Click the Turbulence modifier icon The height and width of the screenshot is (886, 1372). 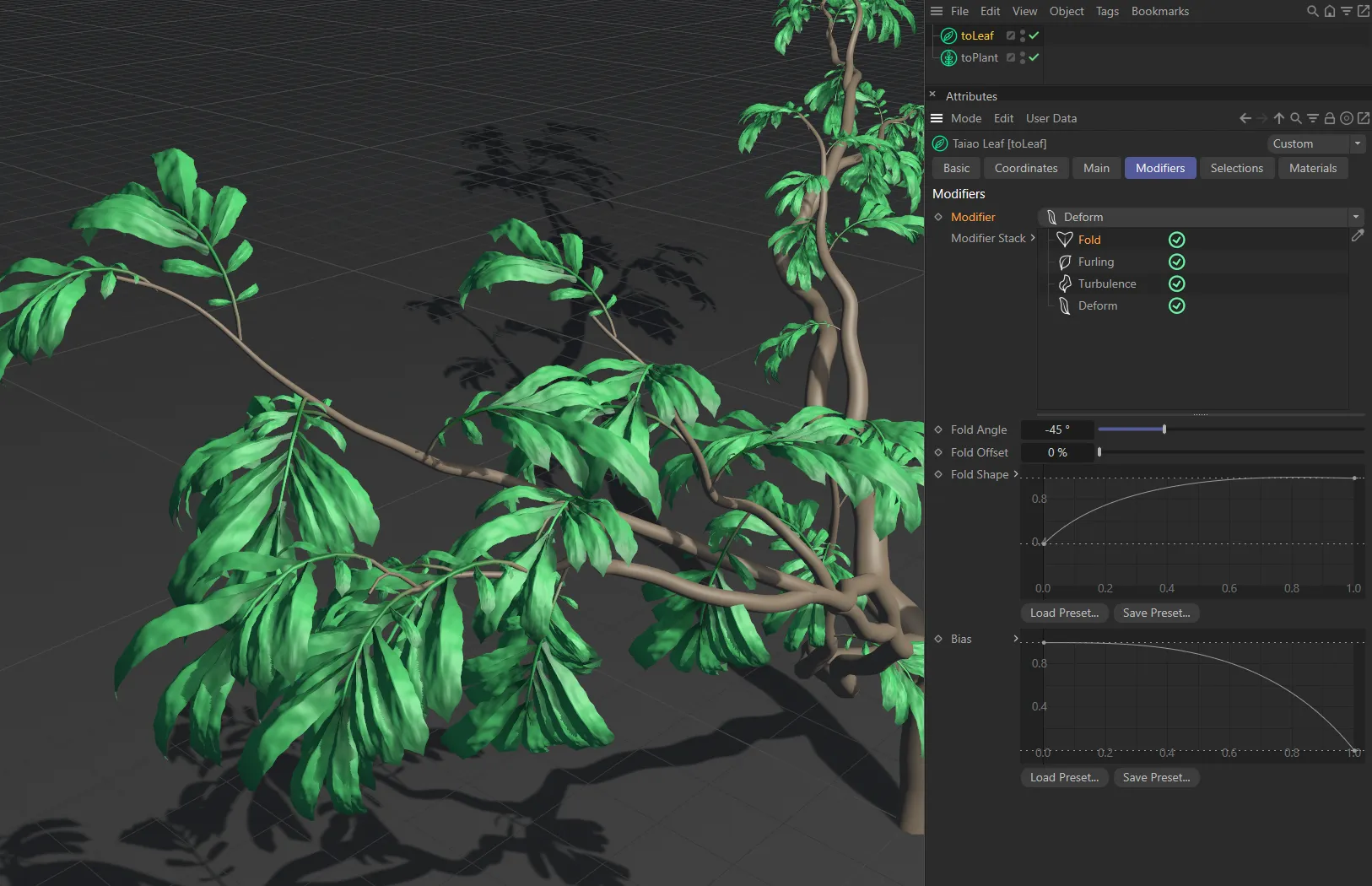(1063, 284)
